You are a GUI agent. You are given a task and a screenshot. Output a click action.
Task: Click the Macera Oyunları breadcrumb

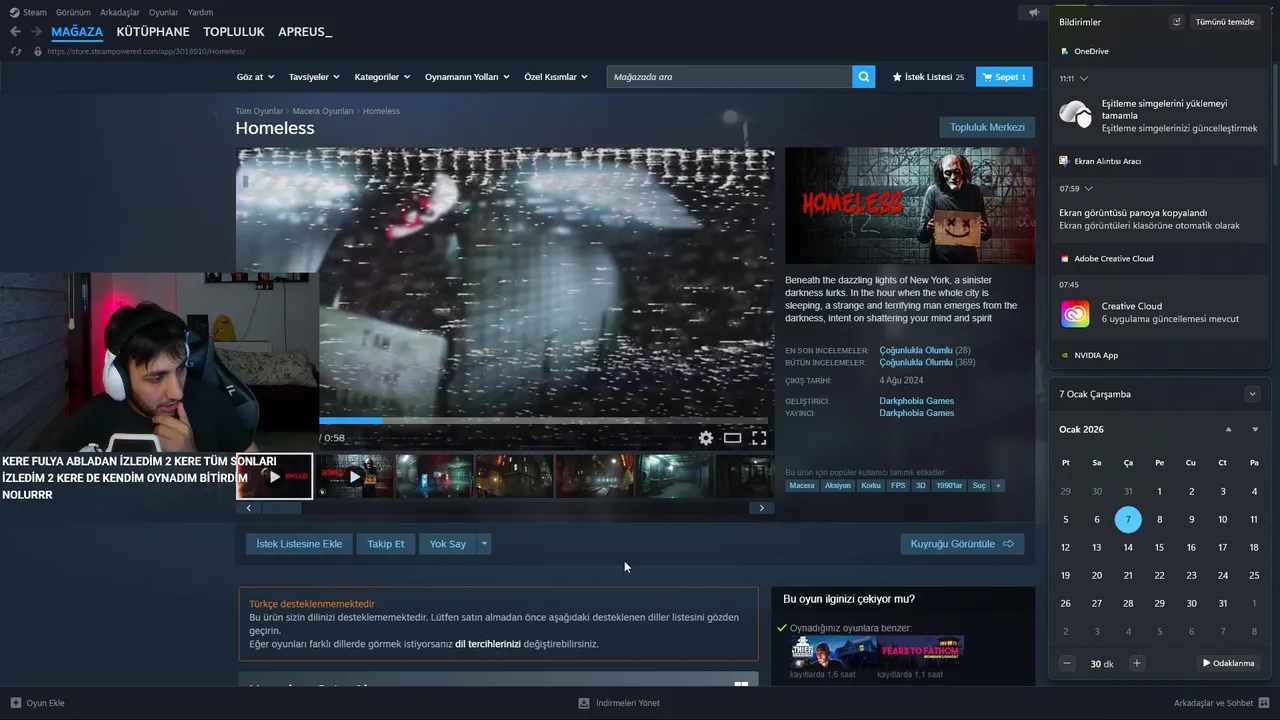pyautogui.click(x=323, y=111)
